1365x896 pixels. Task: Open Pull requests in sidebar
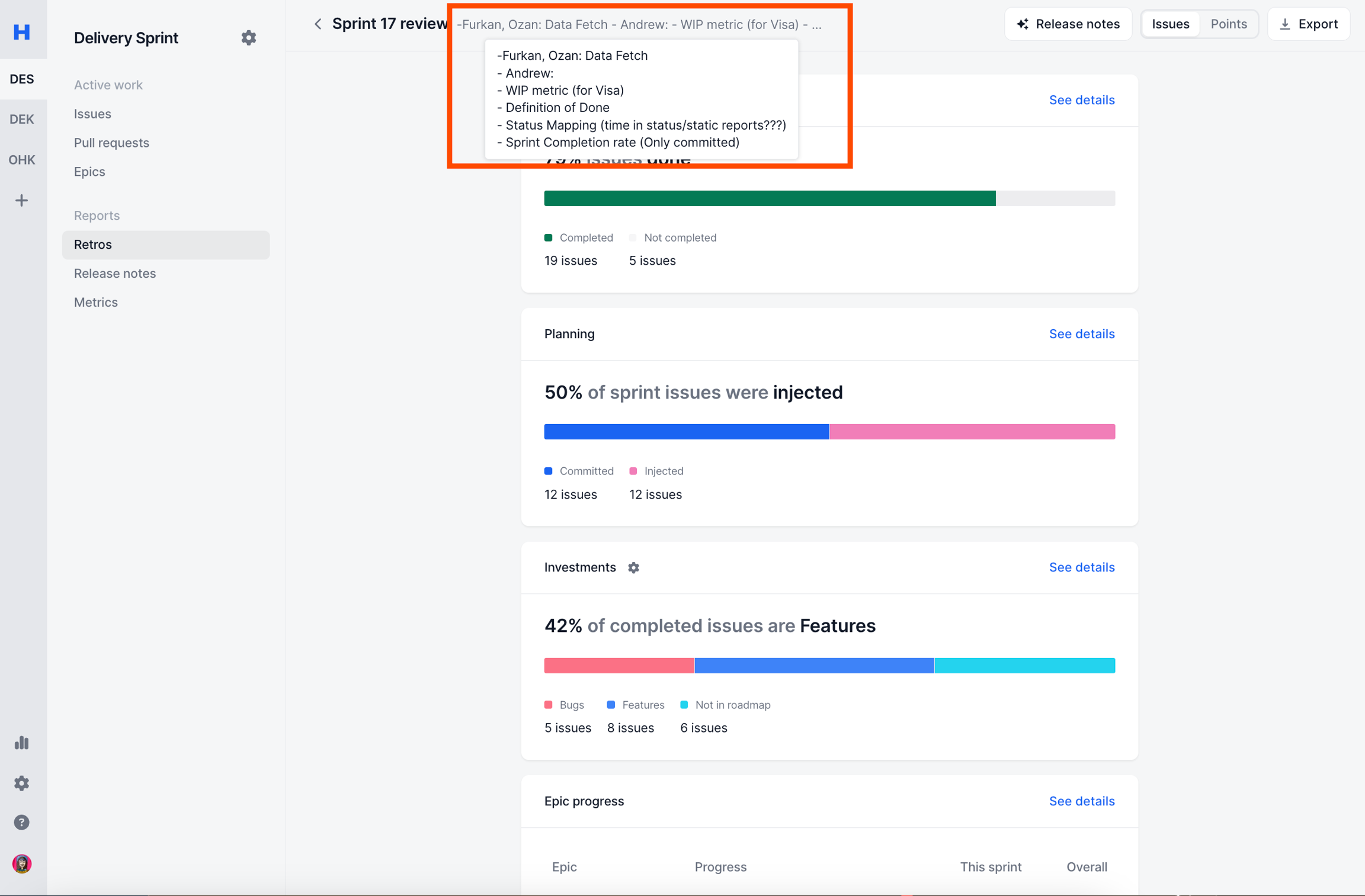point(111,143)
